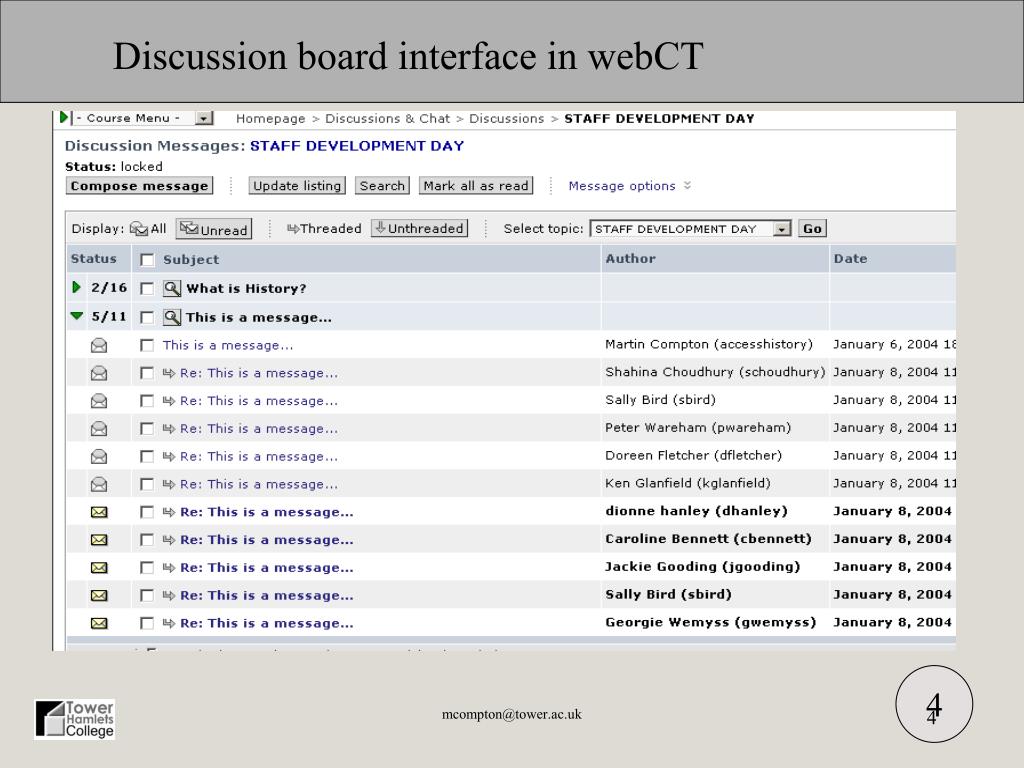Click reply arrow icon in Caroline Bennett row
Image resolution: width=1024 pixels, height=768 pixels.
pos(168,540)
